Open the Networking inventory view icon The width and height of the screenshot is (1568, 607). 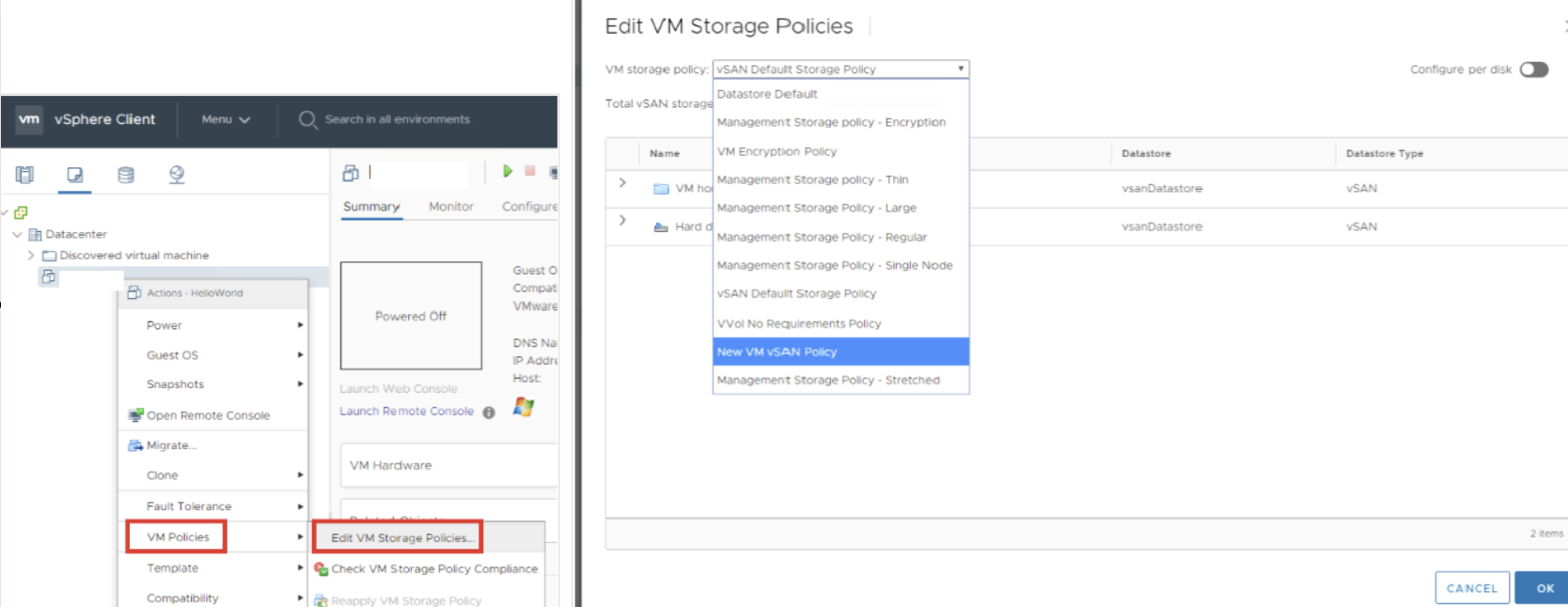(x=176, y=174)
